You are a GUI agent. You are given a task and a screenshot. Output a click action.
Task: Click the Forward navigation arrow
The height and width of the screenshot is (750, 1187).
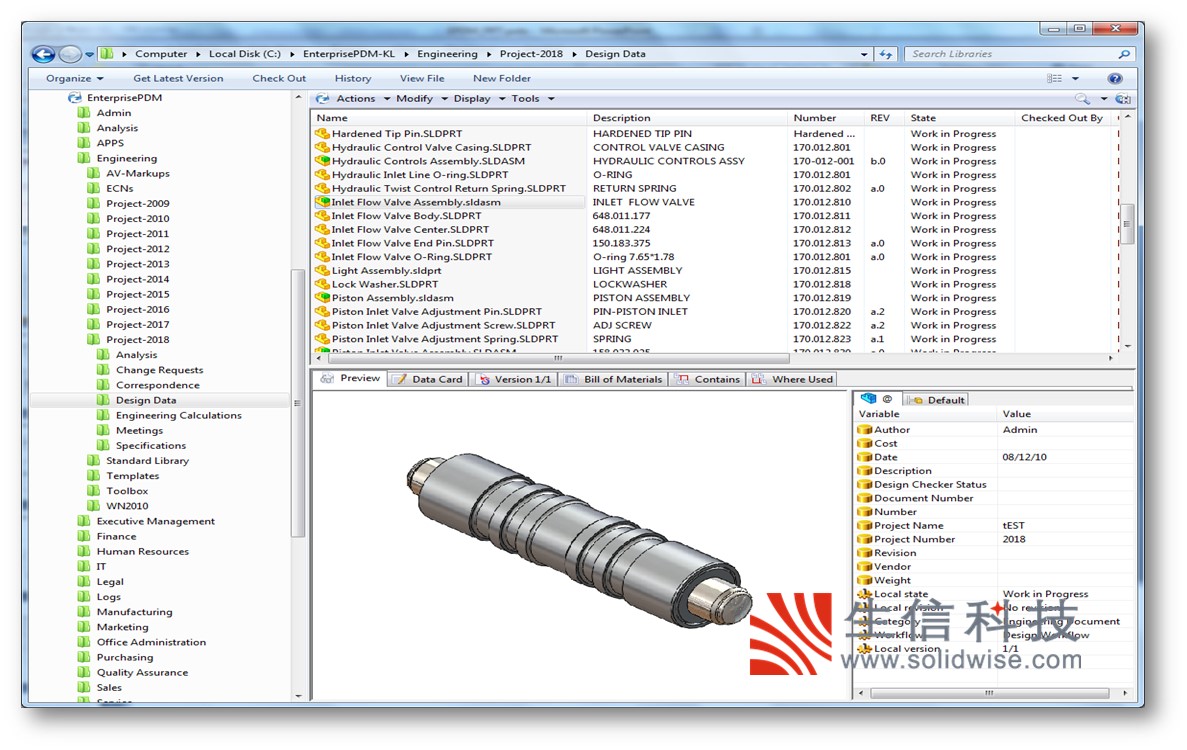pos(70,54)
